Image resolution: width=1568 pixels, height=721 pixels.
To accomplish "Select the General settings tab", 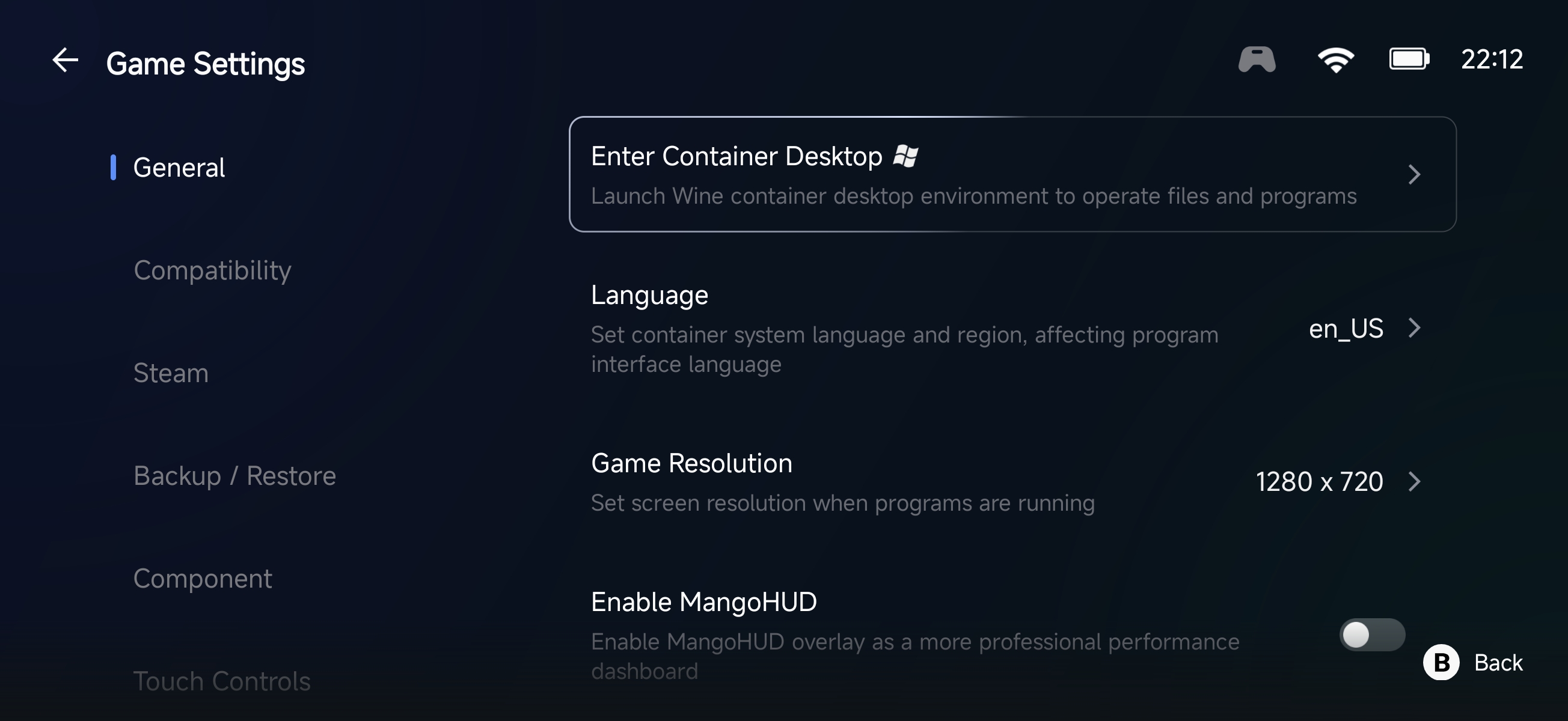I will pos(179,168).
